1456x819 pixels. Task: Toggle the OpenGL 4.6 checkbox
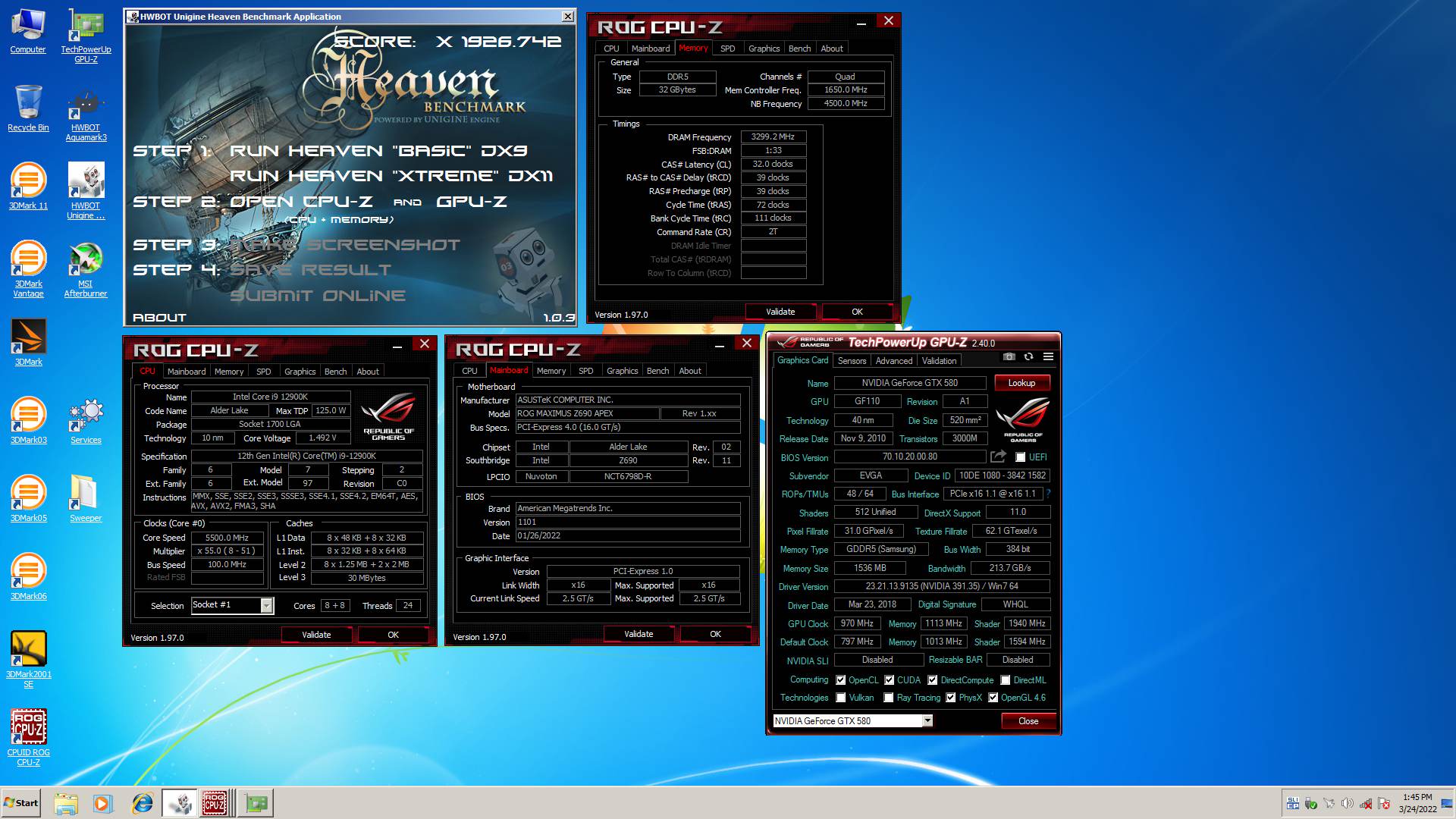pos(993,698)
